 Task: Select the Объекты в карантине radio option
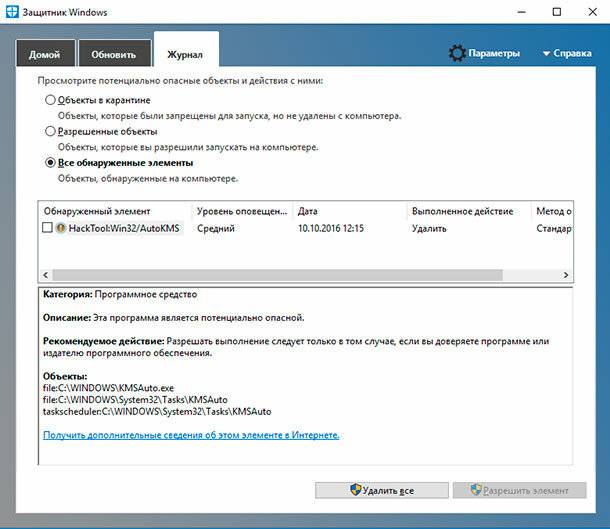click(x=50, y=100)
